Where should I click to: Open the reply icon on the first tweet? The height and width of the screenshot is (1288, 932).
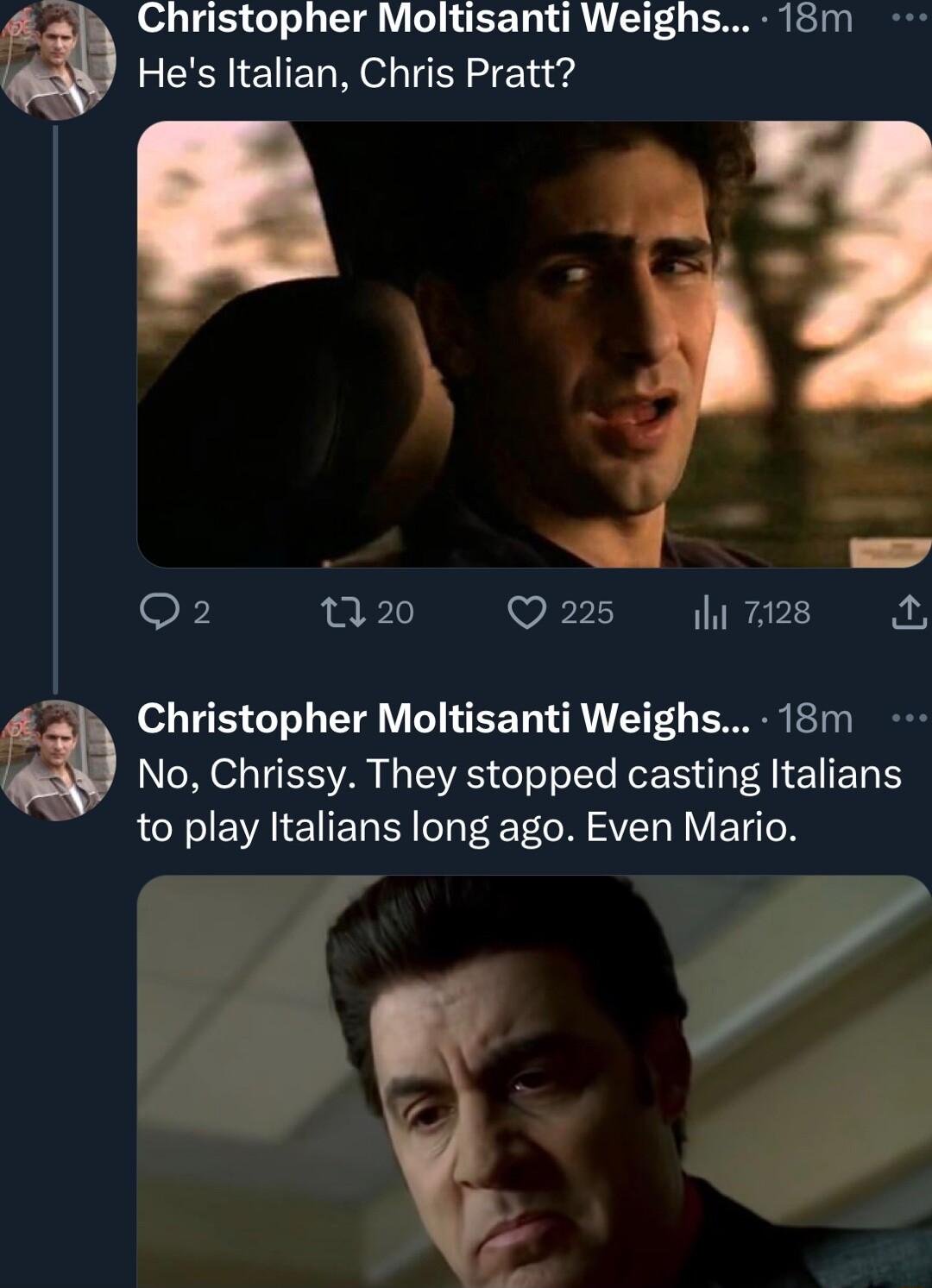(x=160, y=613)
